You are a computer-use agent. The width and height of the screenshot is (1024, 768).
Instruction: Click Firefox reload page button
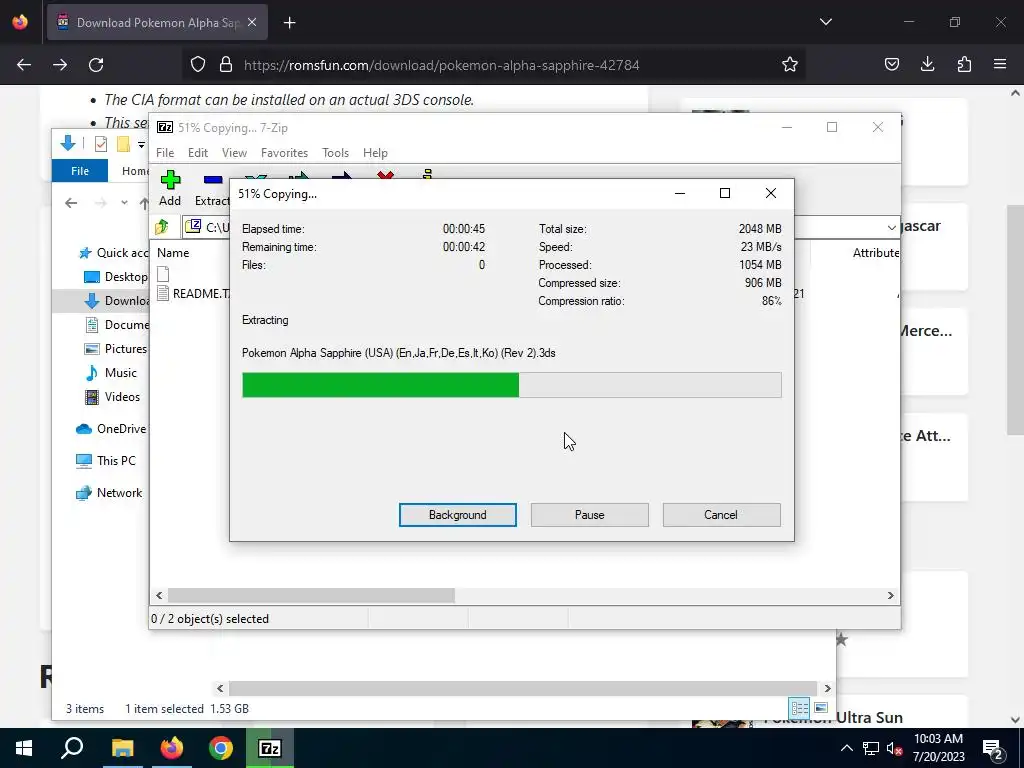pyautogui.click(x=96, y=65)
